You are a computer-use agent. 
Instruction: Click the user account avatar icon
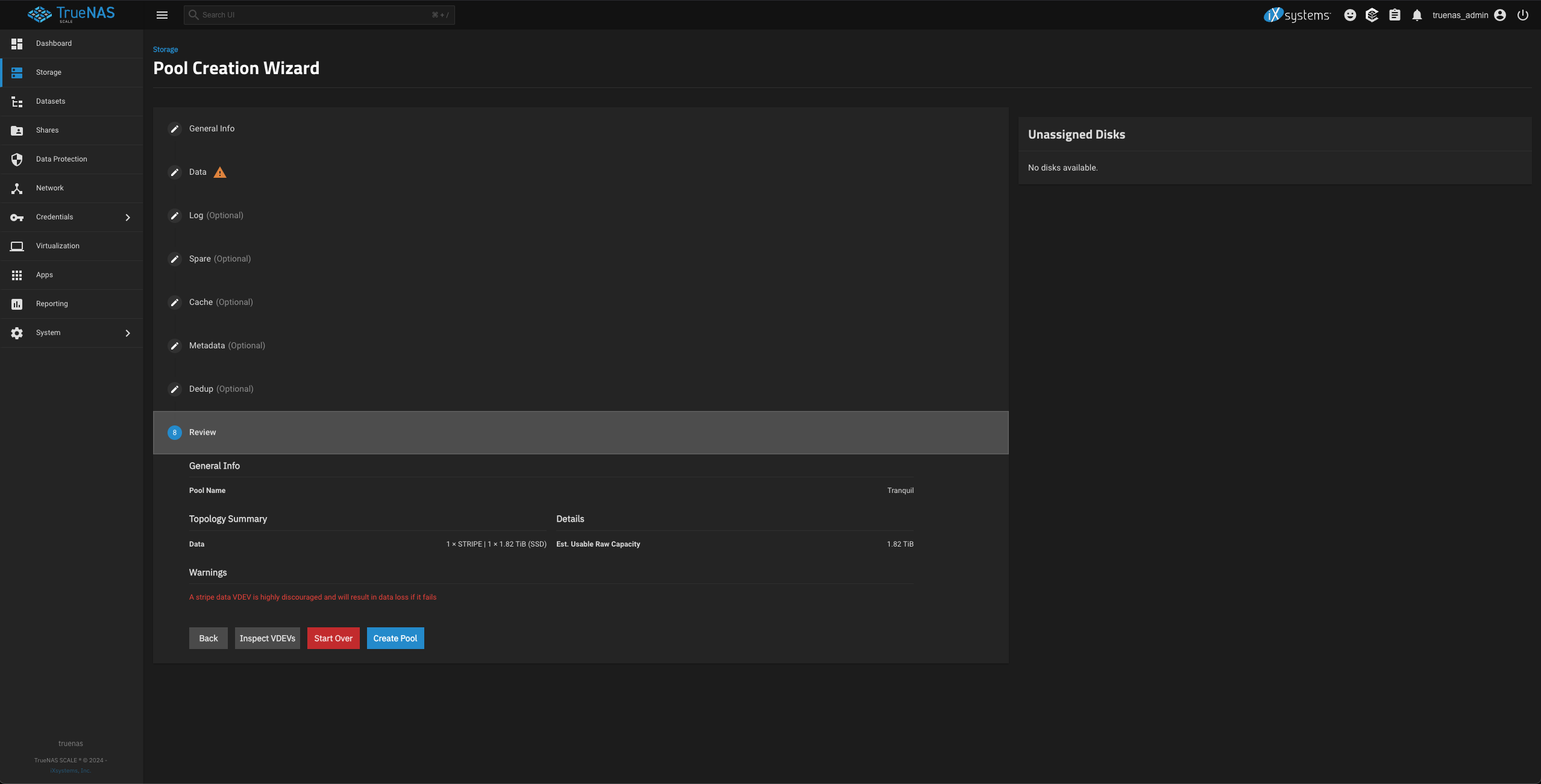pyautogui.click(x=1500, y=15)
